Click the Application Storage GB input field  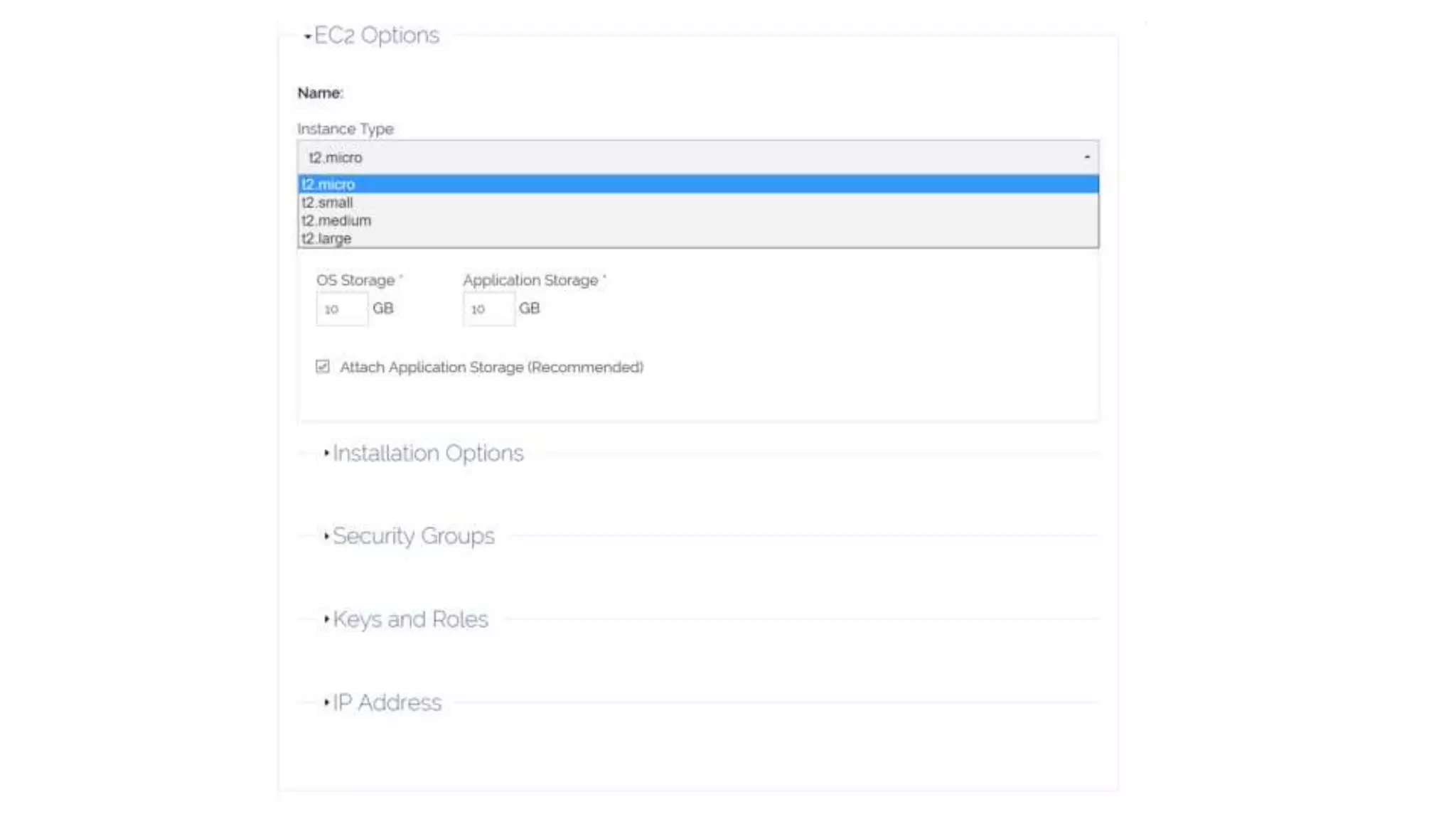coord(488,309)
